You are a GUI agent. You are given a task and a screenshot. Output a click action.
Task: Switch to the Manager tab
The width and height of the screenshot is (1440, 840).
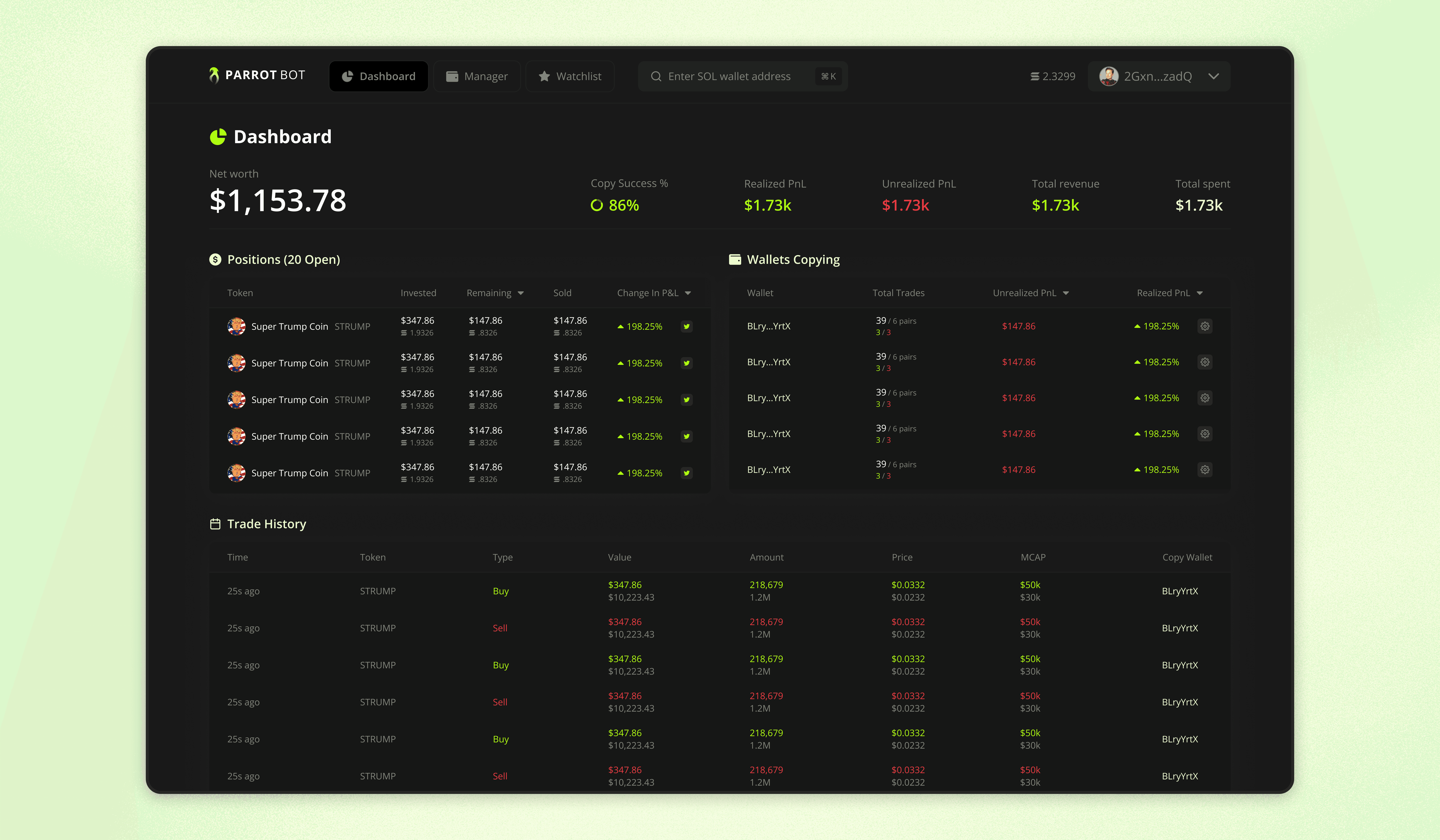point(477,76)
